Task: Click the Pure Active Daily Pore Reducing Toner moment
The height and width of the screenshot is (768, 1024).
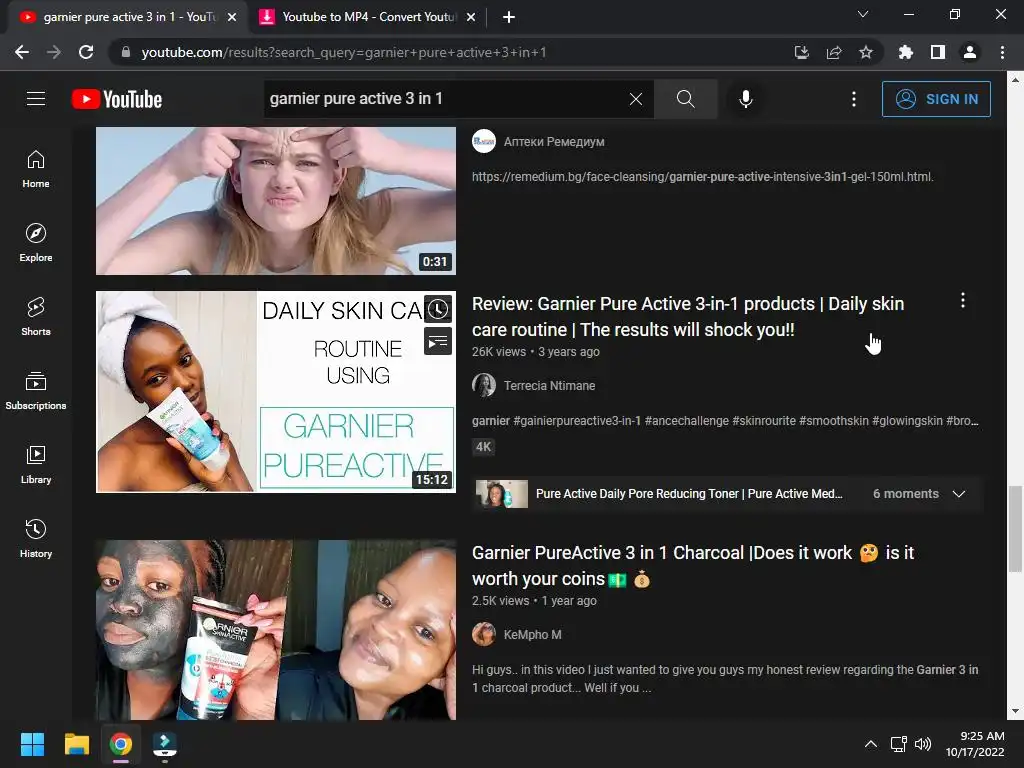Action: click(689, 494)
